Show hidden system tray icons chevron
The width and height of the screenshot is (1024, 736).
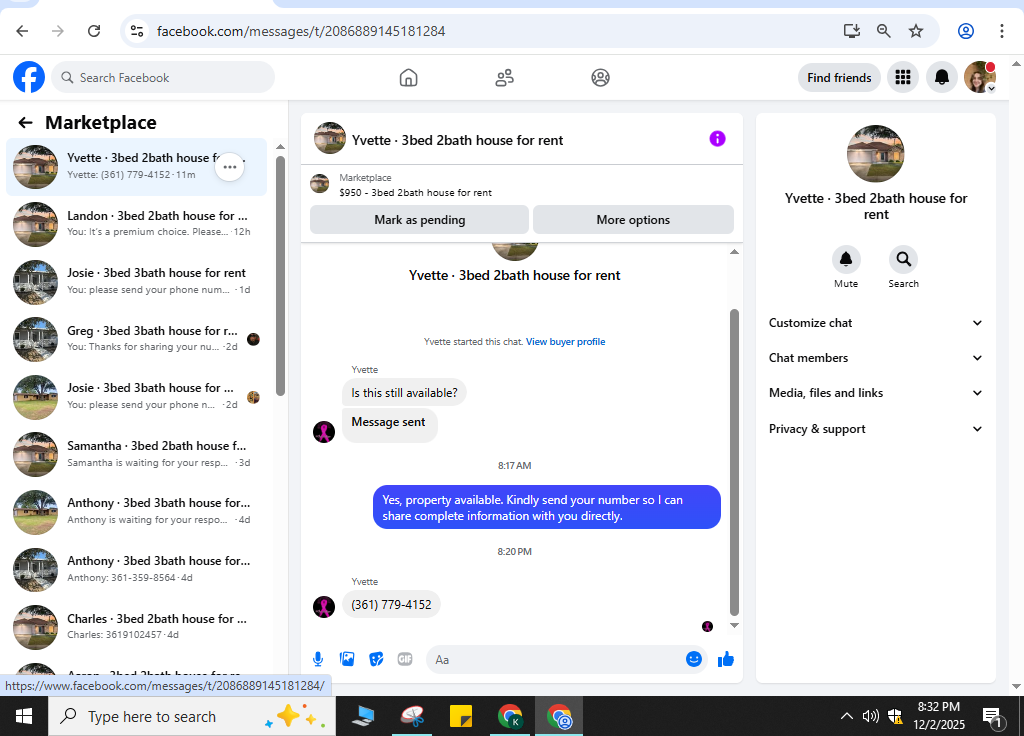point(846,716)
